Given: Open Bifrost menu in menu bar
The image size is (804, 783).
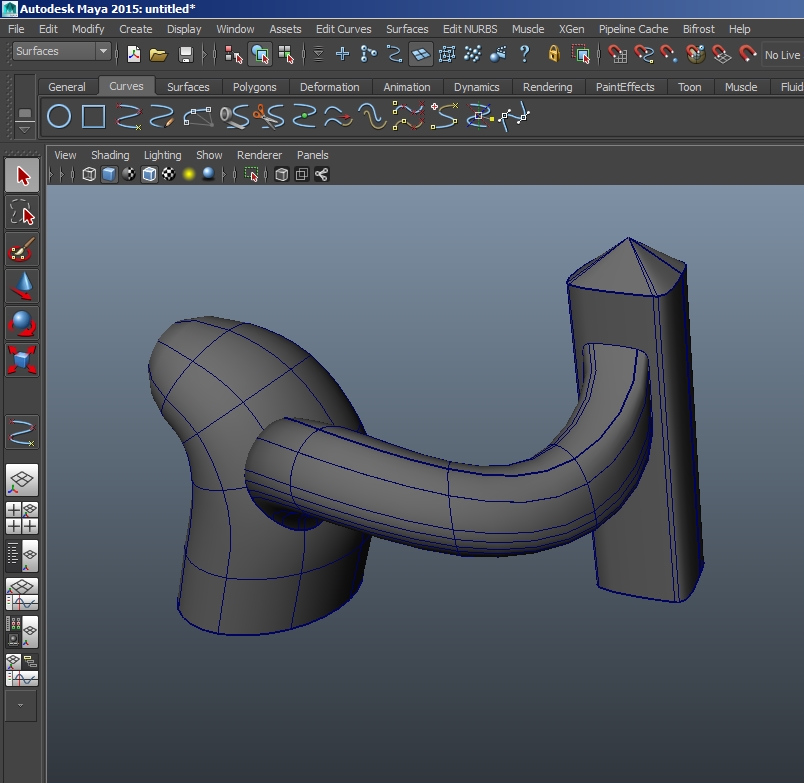Looking at the screenshot, I should click(x=698, y=29).
